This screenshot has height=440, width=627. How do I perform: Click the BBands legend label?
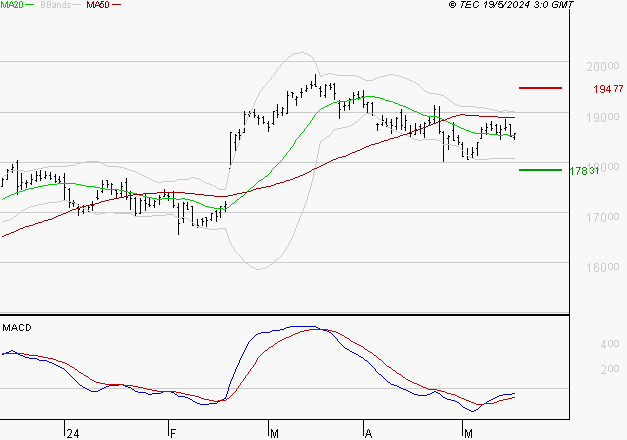coord(56,5)
